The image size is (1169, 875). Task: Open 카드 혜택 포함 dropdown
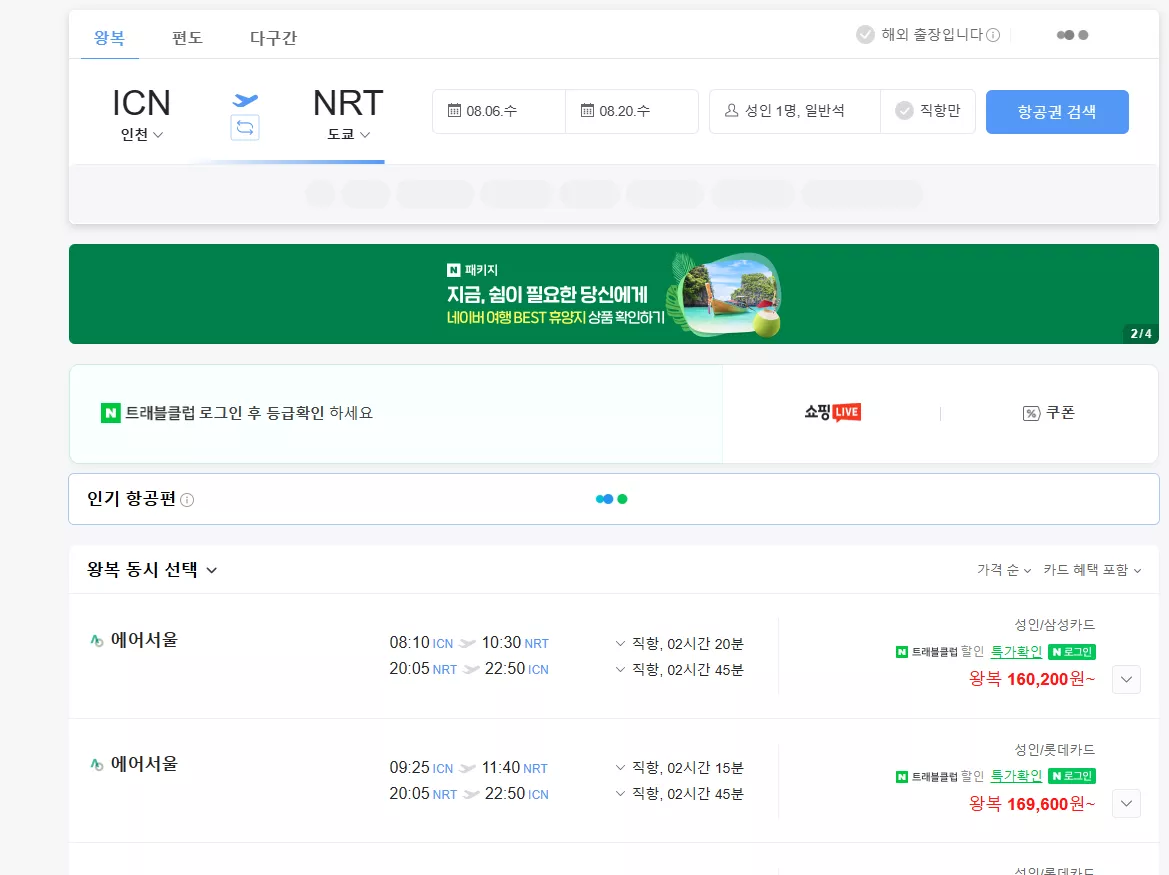click(1092, 570)
